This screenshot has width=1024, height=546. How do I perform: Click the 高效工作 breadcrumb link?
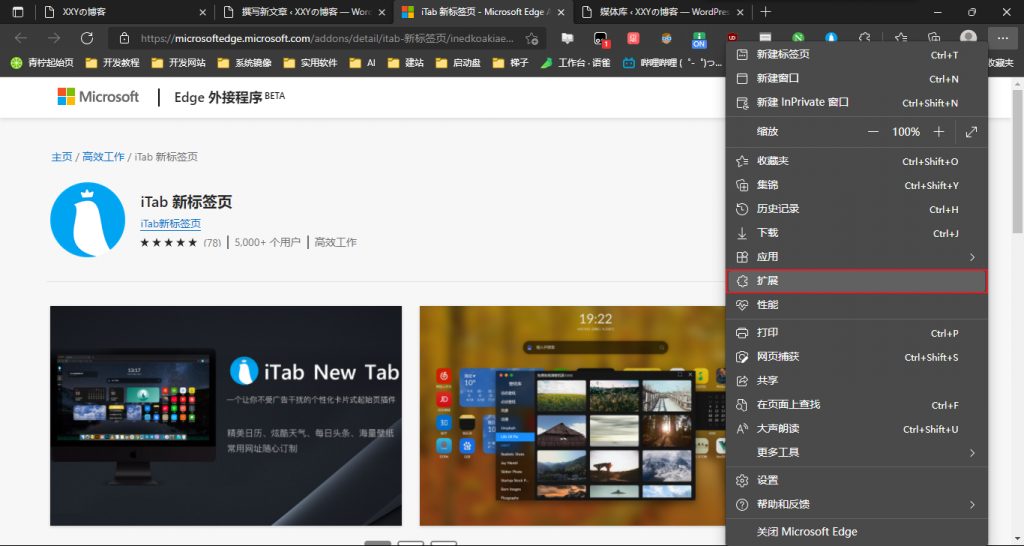coord(103,157)
